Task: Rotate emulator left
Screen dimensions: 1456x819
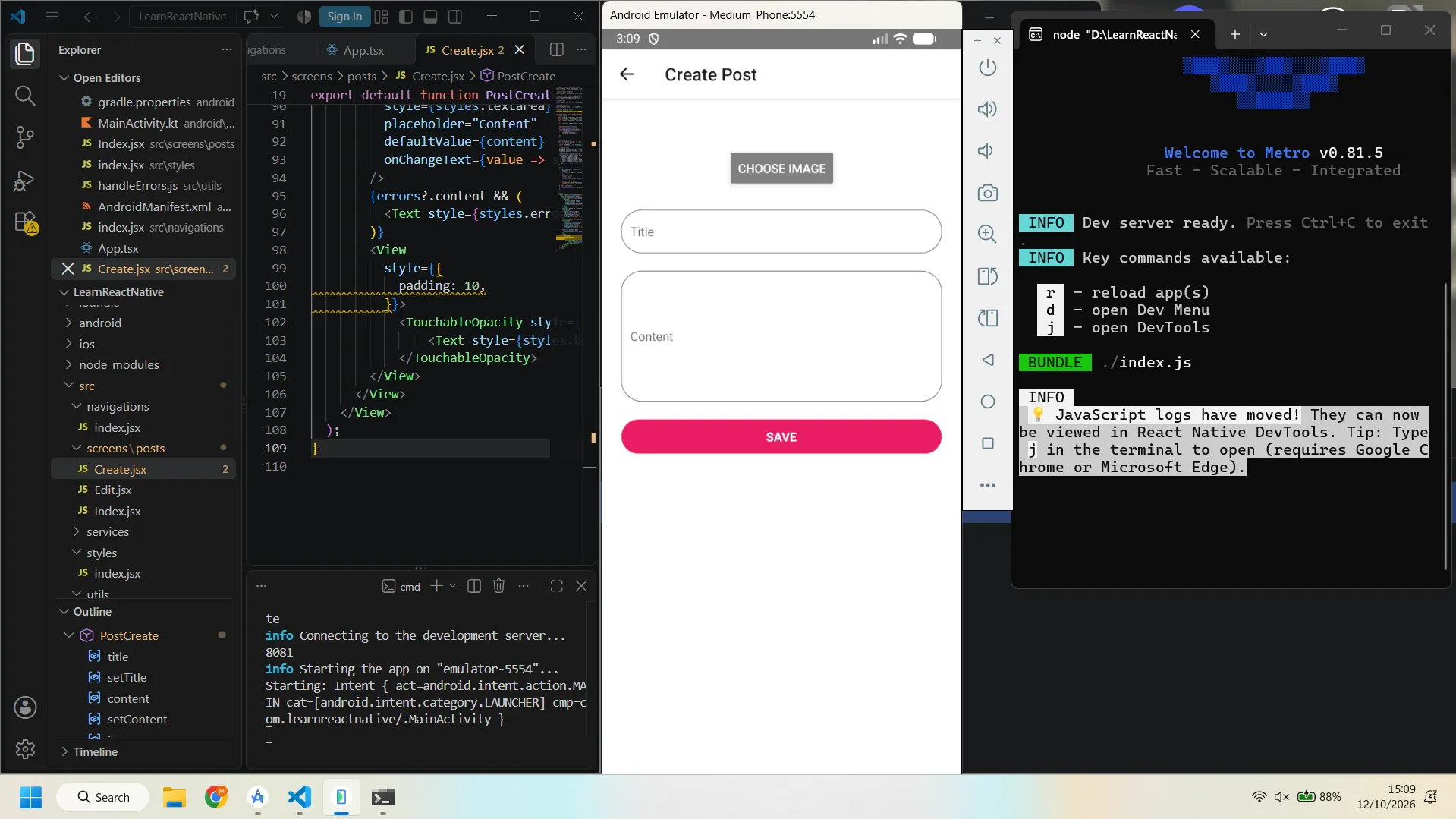Action: pyautogui.click(x=987, y=276)
